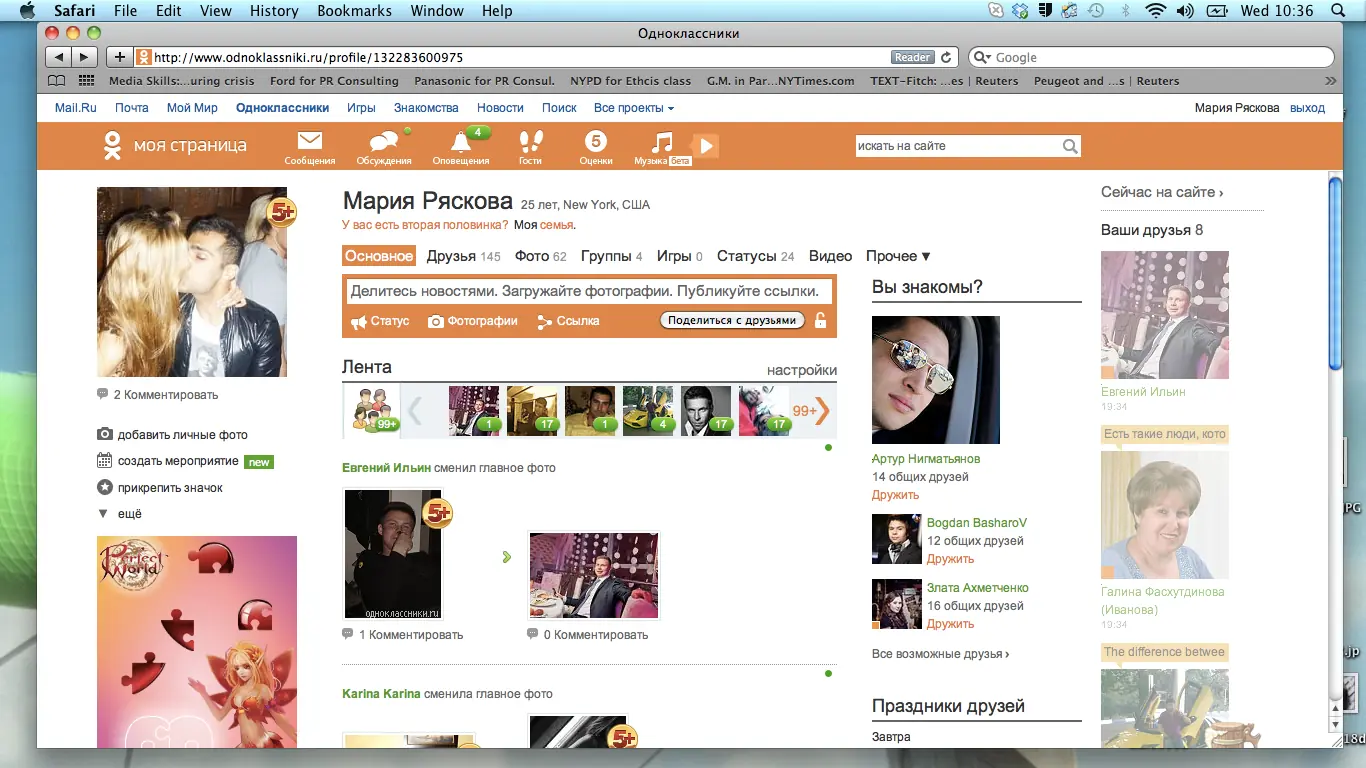Open the Сообщения messages envelope icon
The width and height of the screenshot is (1366, 768).
coord(309,142)
